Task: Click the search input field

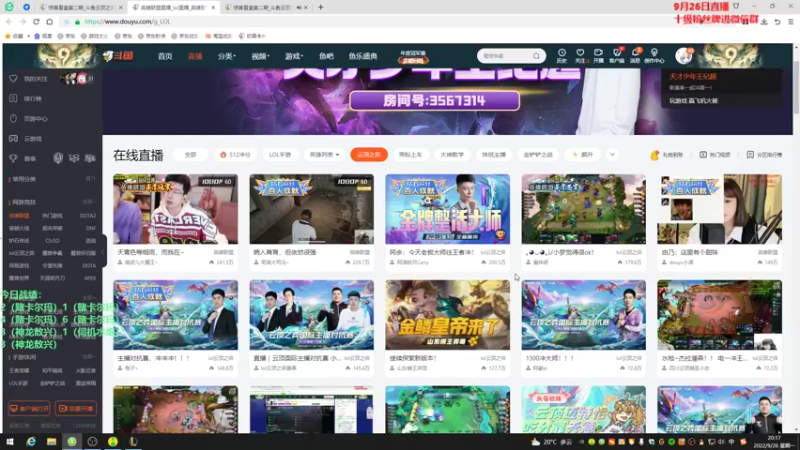Action: 504,56
